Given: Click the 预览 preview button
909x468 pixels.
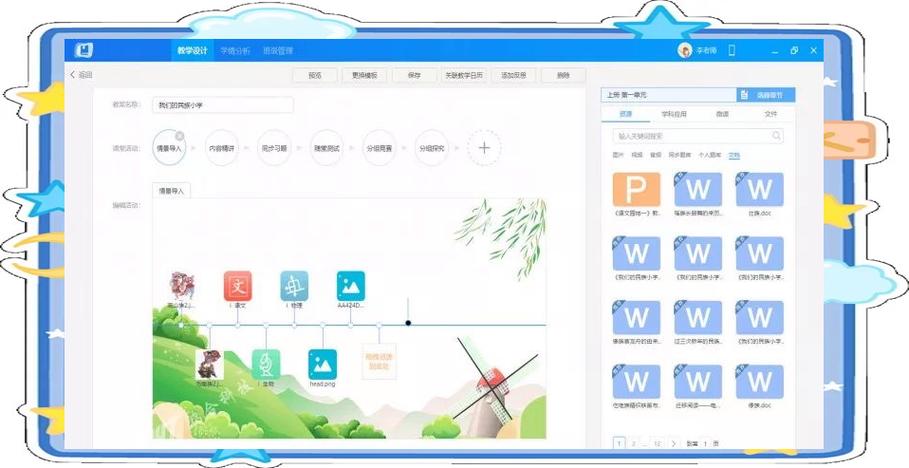Looking at the screenshot, I should click(x=315, y=75).
